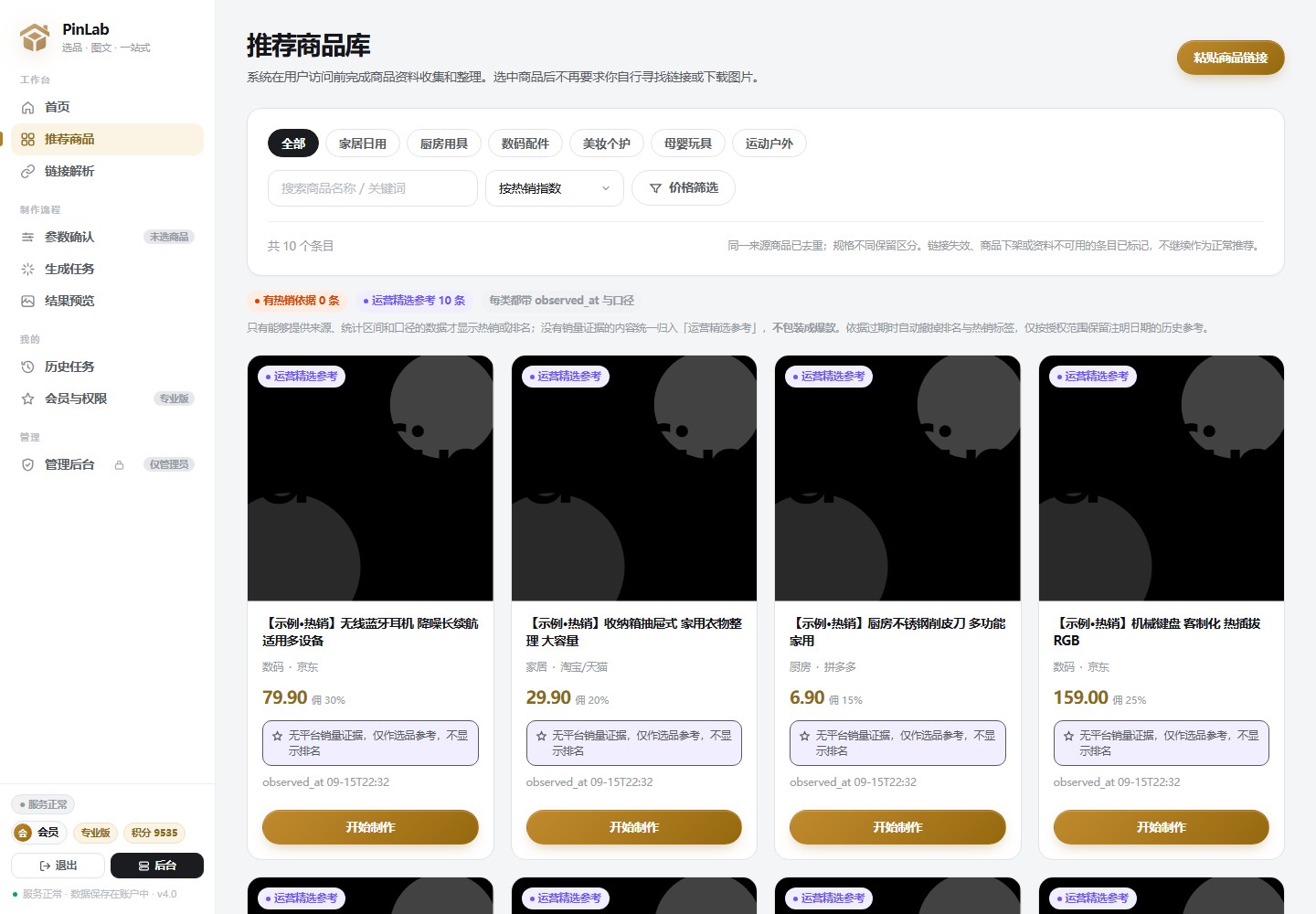Choose the 美妆个护 category tab

(x=607, y=143)
